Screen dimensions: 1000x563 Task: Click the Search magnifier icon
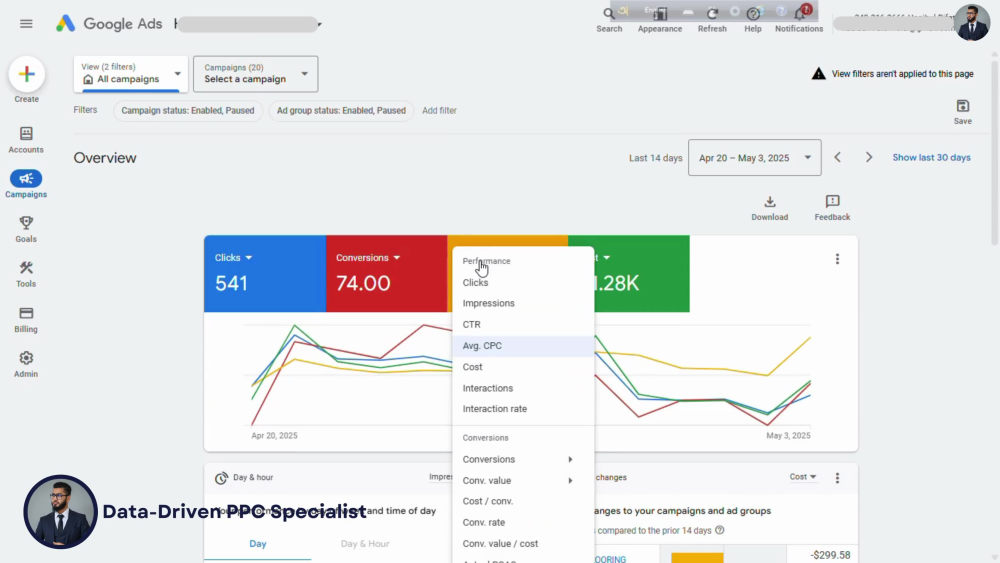609,13
